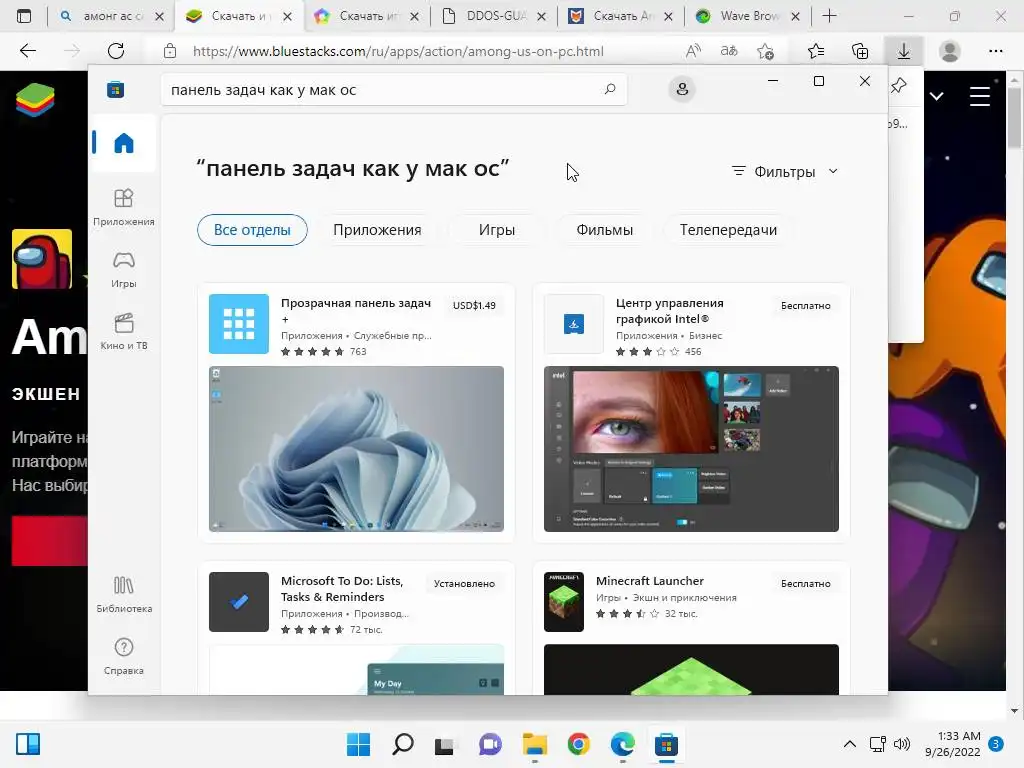
Task: Click Among Us icon on BlueStacks page
Action: coord(42,259)
